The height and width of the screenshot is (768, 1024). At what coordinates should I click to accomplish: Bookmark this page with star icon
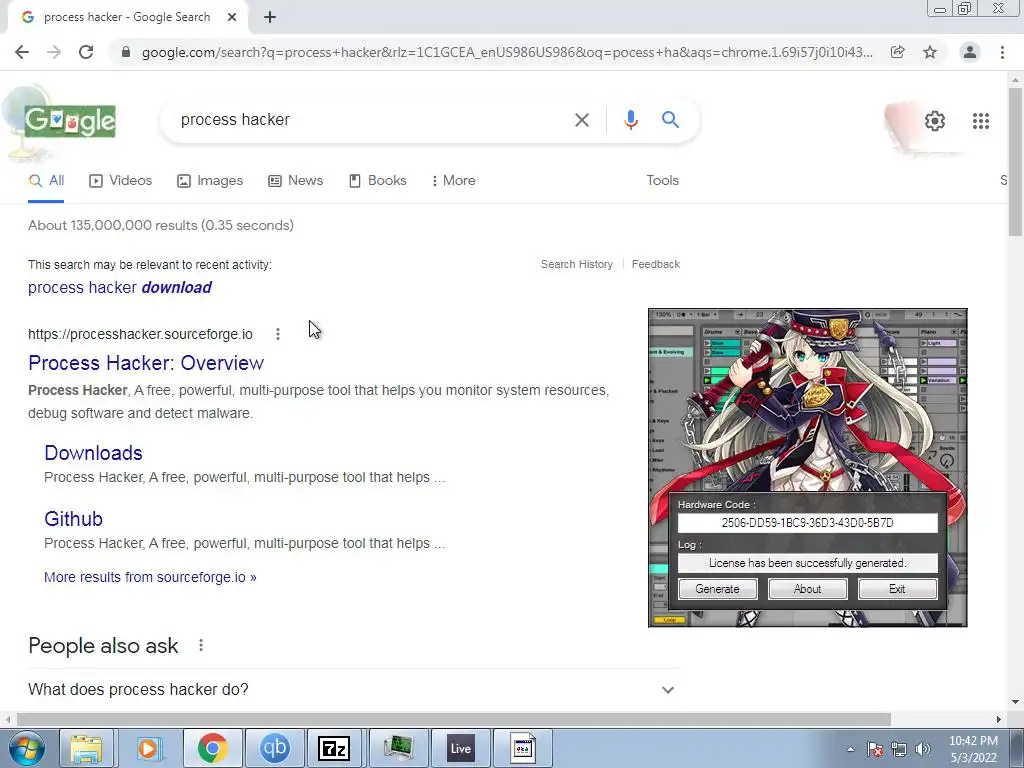(x=930, y=52)
